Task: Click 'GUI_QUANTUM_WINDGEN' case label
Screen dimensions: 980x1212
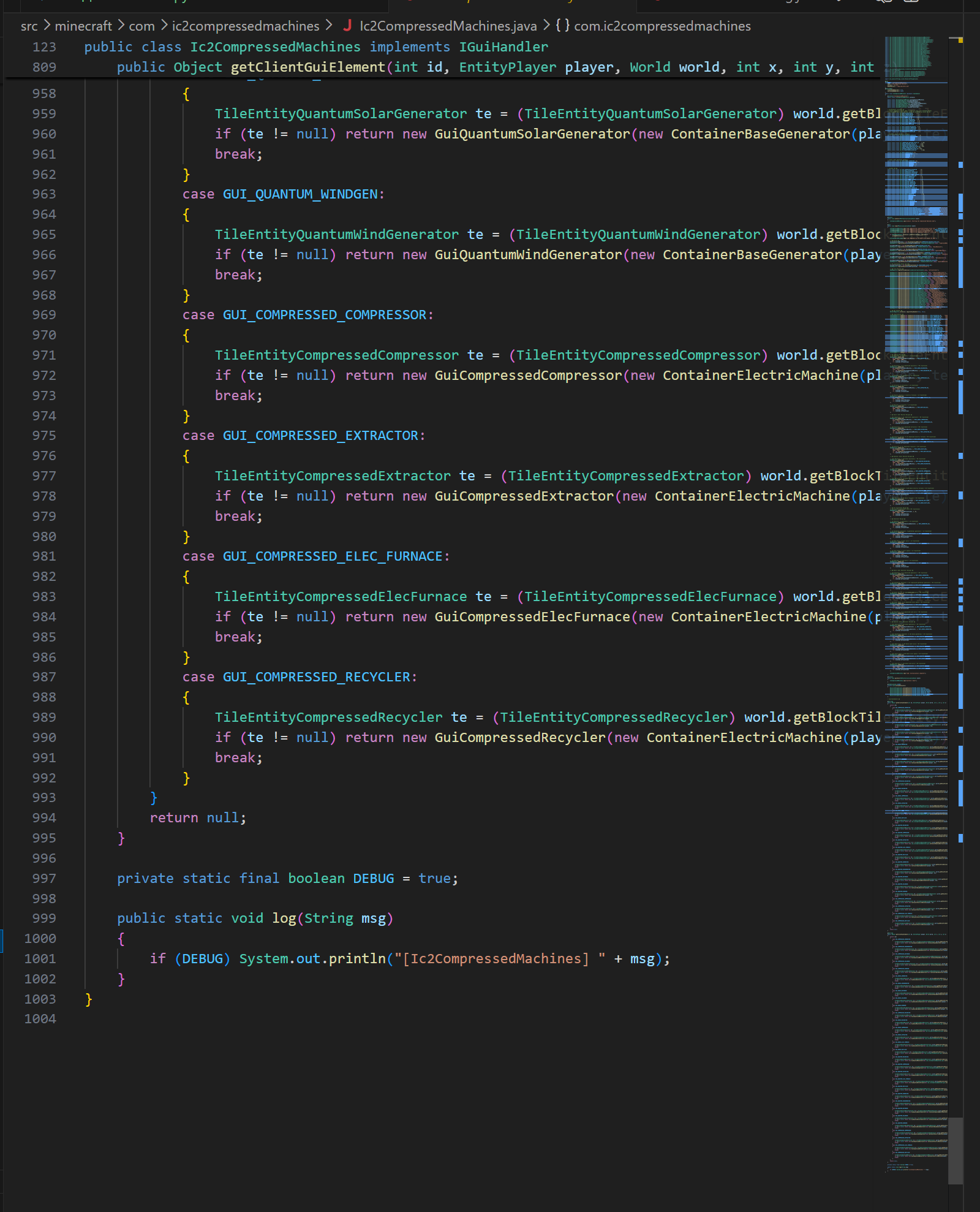Action: [300, 194]
